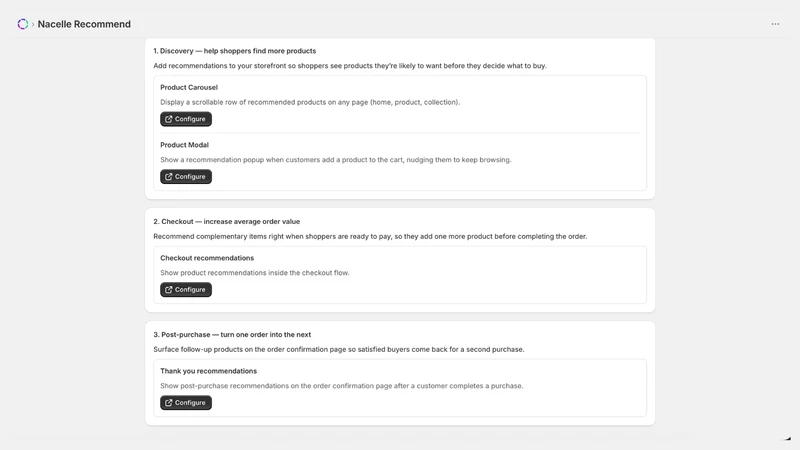
Task: Select the Nacelle Recommend breadcrumb title
Action: (x=84, y=24)
